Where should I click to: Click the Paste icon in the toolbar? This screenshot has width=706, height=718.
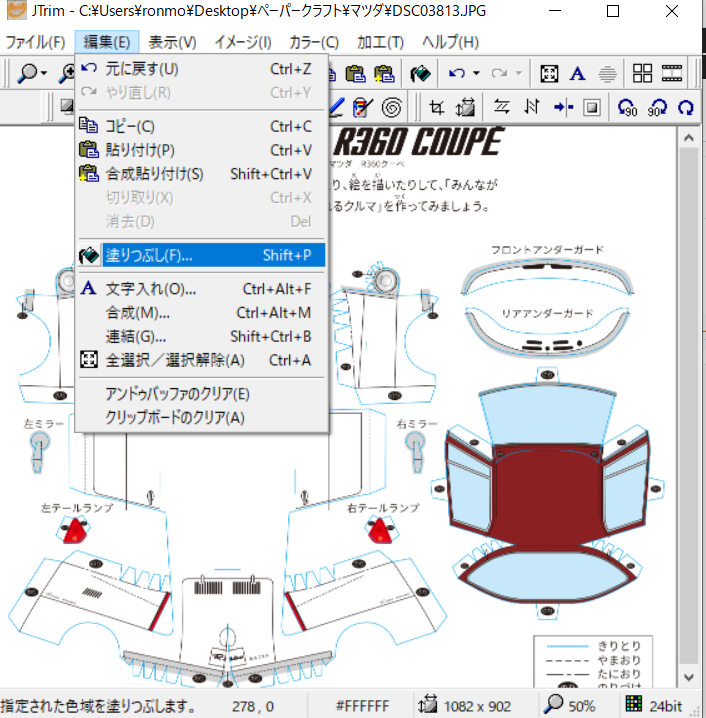355,73
